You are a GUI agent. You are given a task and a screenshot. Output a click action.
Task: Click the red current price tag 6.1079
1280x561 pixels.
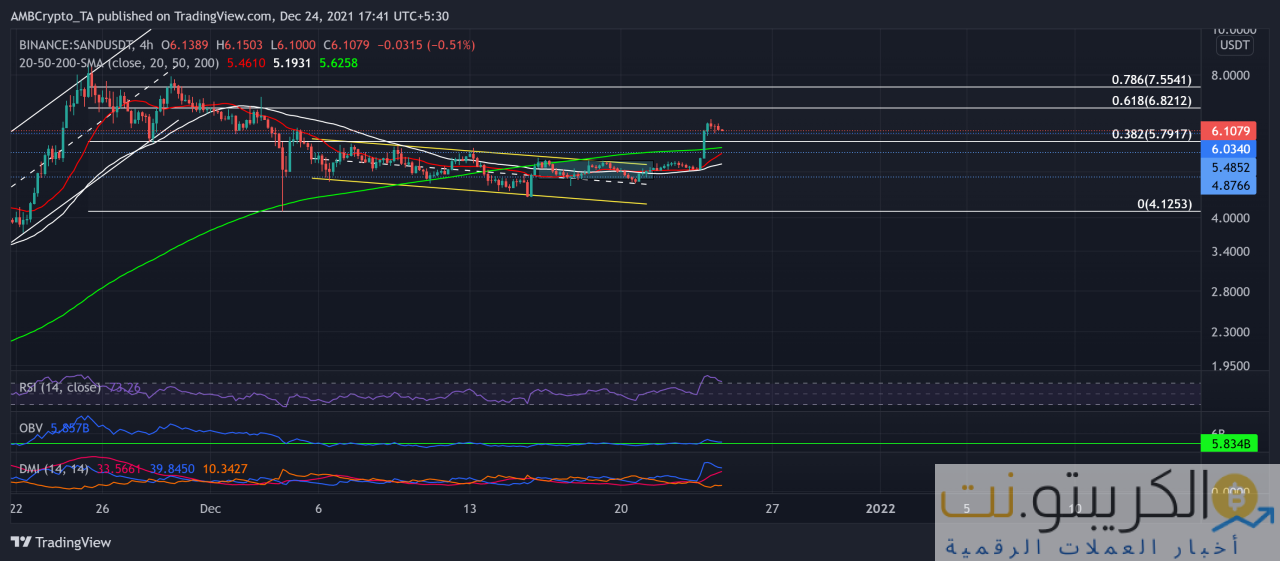(1227, 131)
